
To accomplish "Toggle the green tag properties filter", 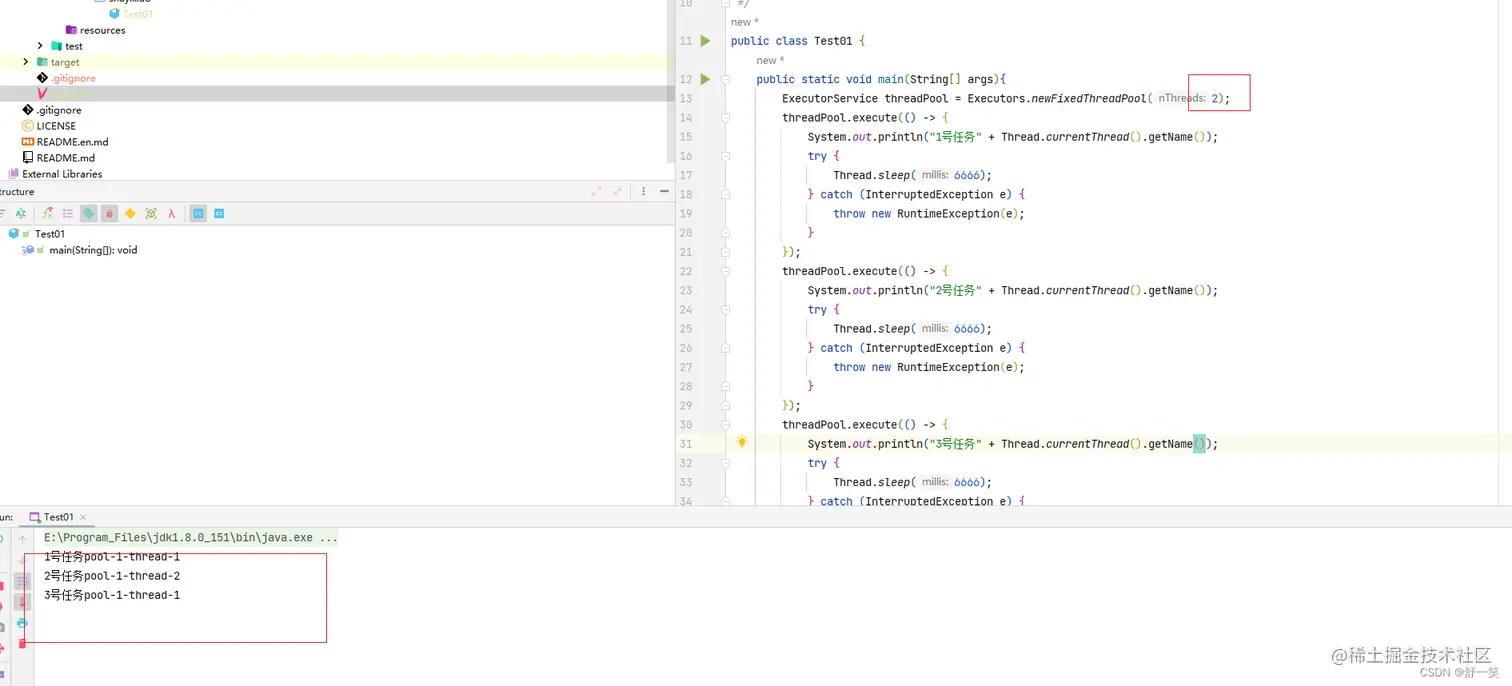I will [x=89, y=214].
